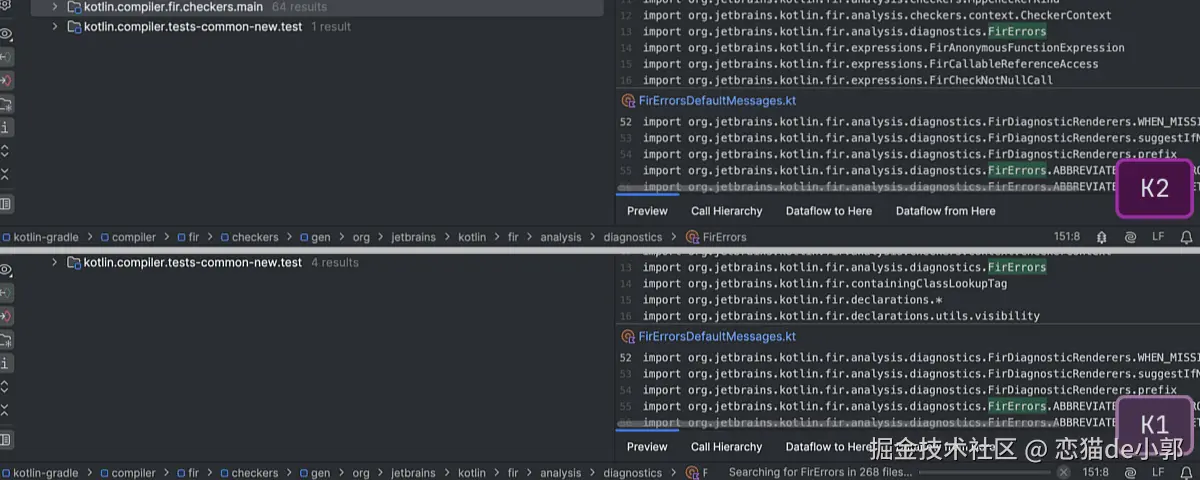This screenshot has height=480, width=1200.
Task: Toggle the 'i' info filter icon in K1 window
Action: pyautogui.click(x=6, y=363)
